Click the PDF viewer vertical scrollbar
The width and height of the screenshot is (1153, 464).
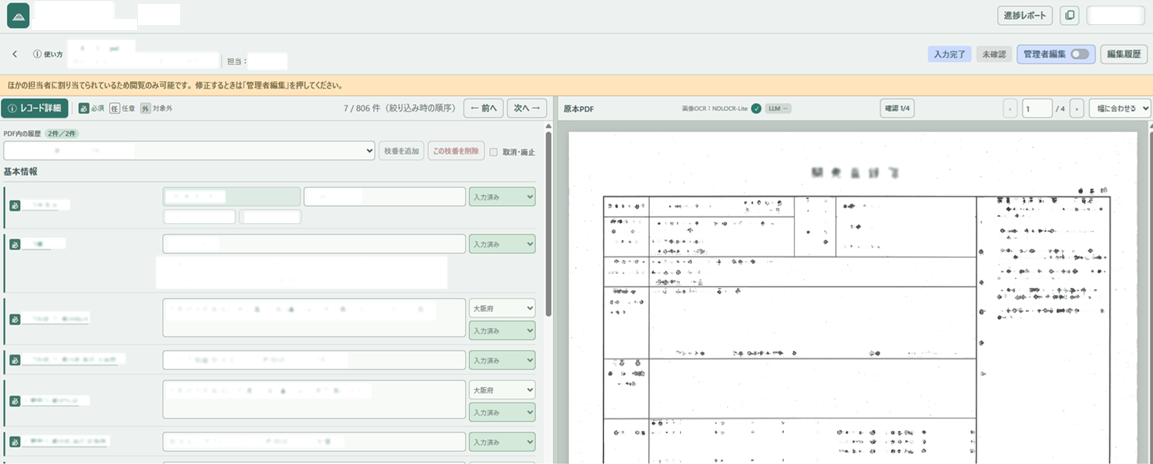click(x=1149, y=293)
